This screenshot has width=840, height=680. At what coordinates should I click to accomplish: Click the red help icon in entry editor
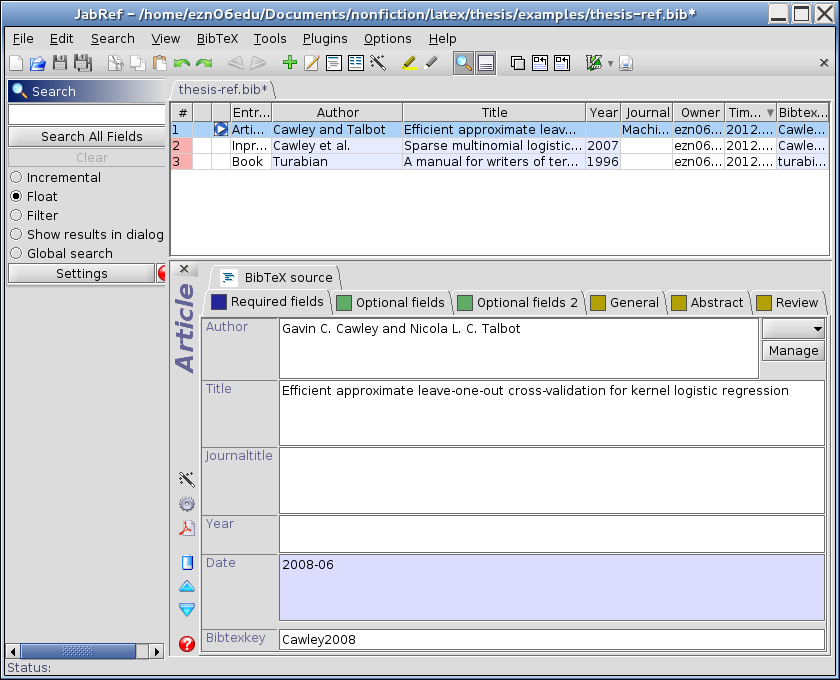point(187,644)
